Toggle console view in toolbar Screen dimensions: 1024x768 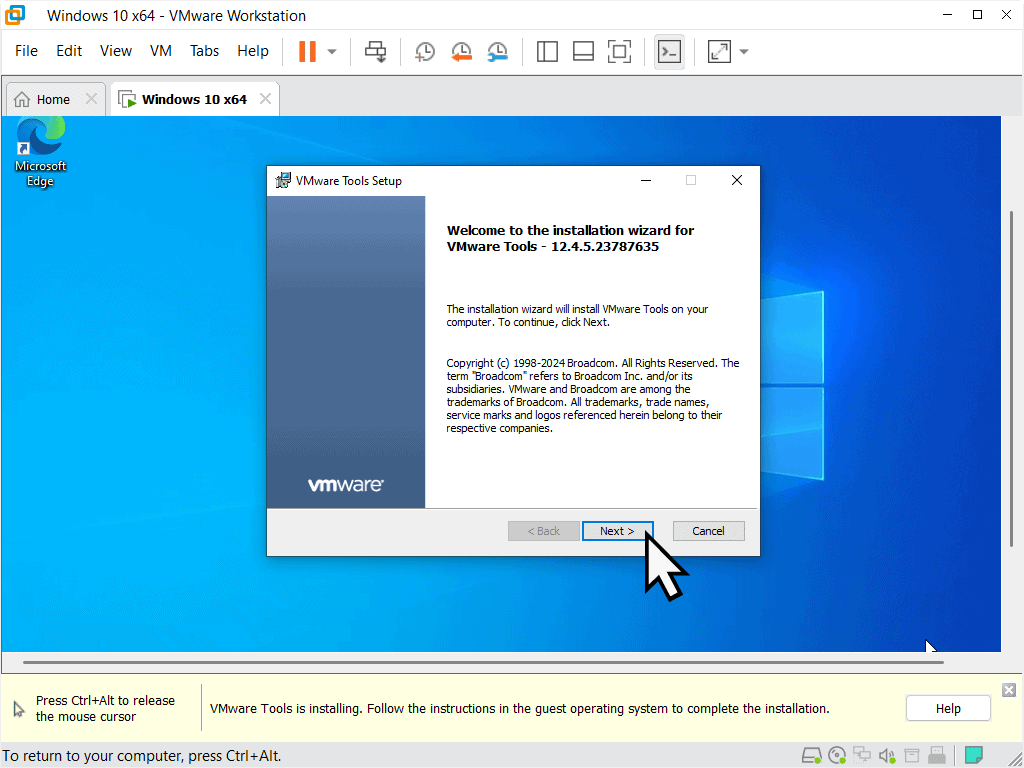tap(669, 52)
